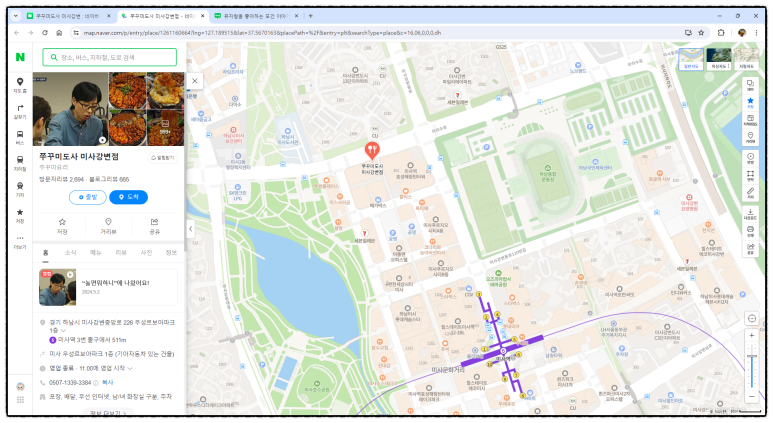
Task: Close the place detail panel
Action: click(195, 81)
